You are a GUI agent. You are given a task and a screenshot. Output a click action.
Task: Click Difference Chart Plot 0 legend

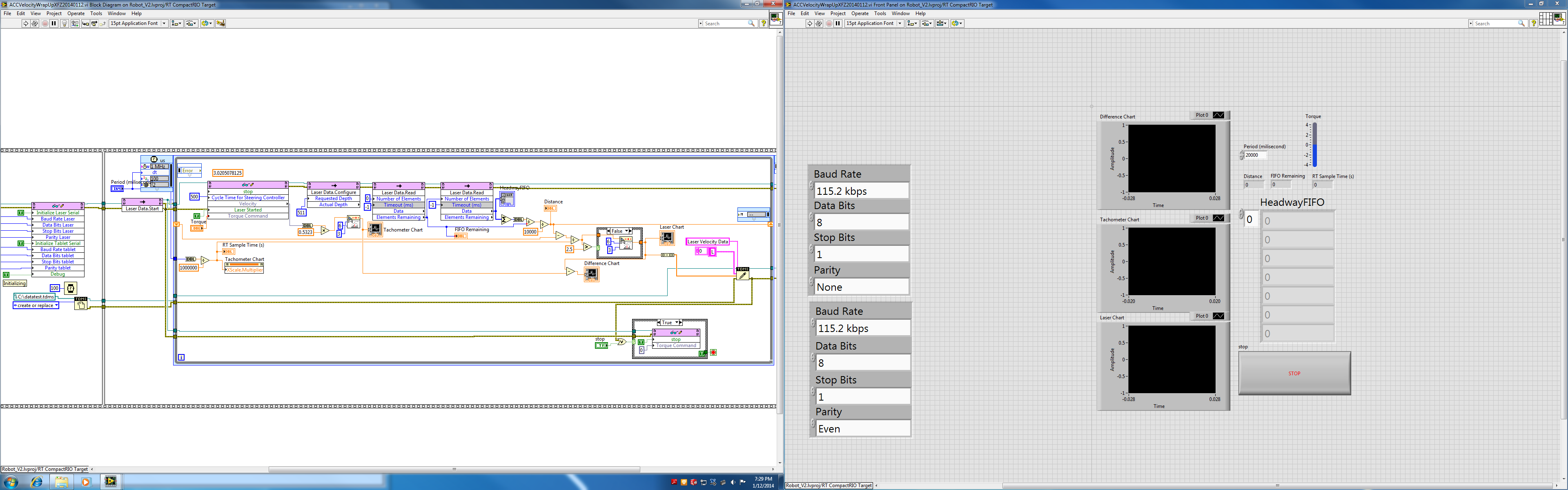tap(1209, 115)
